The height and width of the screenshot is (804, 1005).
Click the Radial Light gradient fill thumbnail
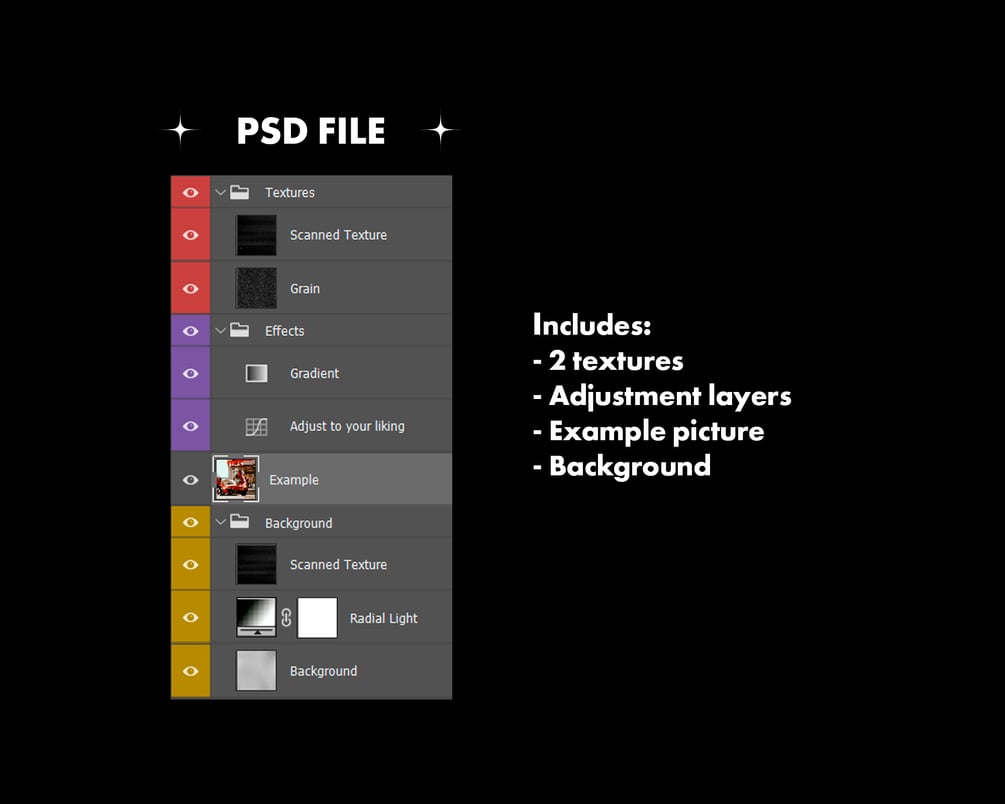tap(256, 617)
